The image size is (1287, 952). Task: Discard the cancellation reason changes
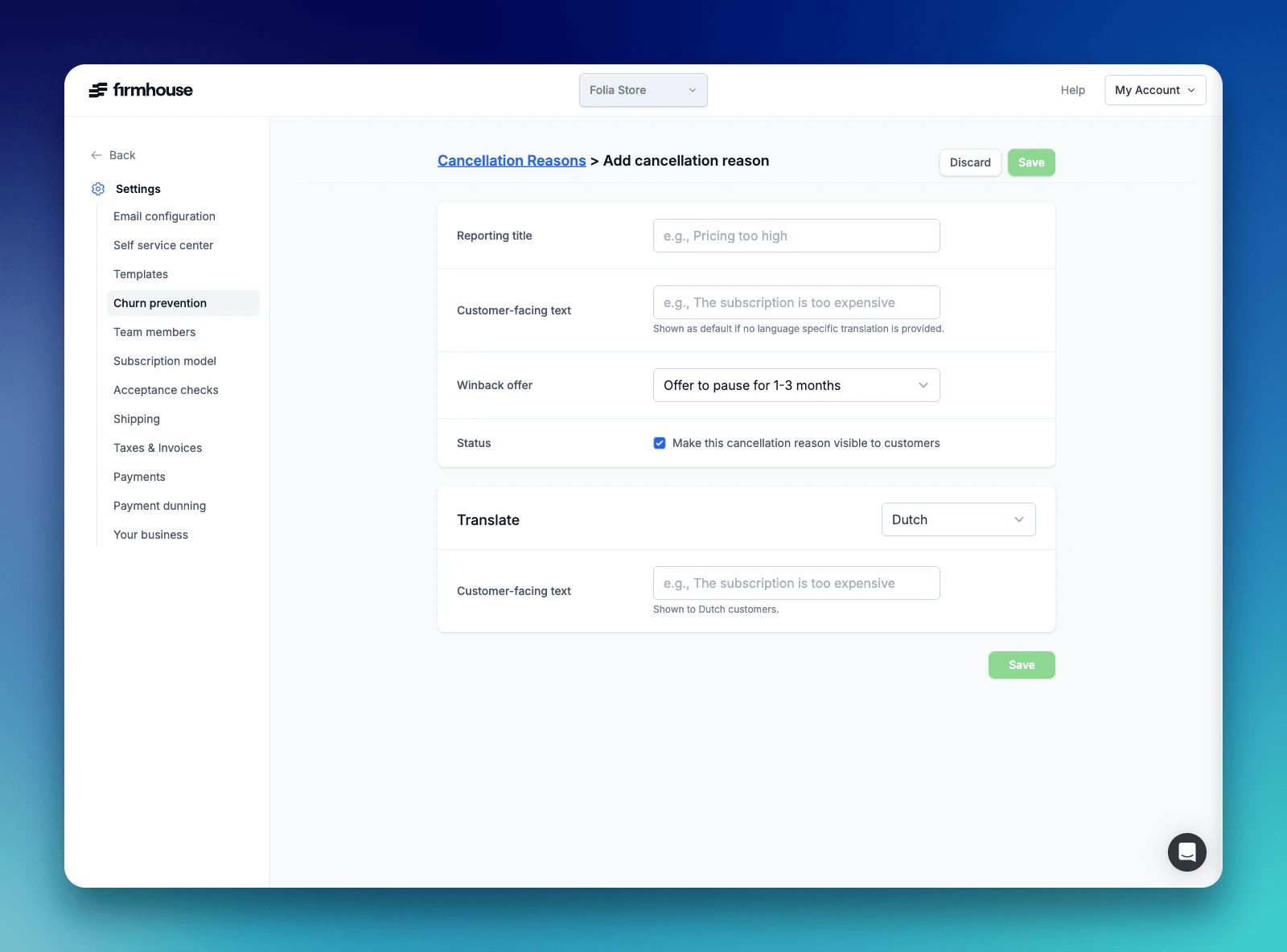pos(969,162)
